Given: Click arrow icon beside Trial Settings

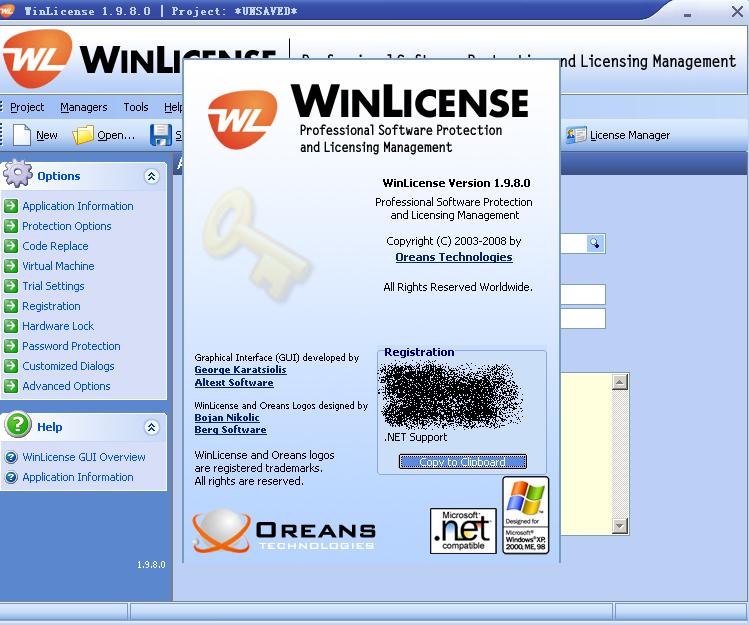Looking at the screenshot, I should click(11, 286).
